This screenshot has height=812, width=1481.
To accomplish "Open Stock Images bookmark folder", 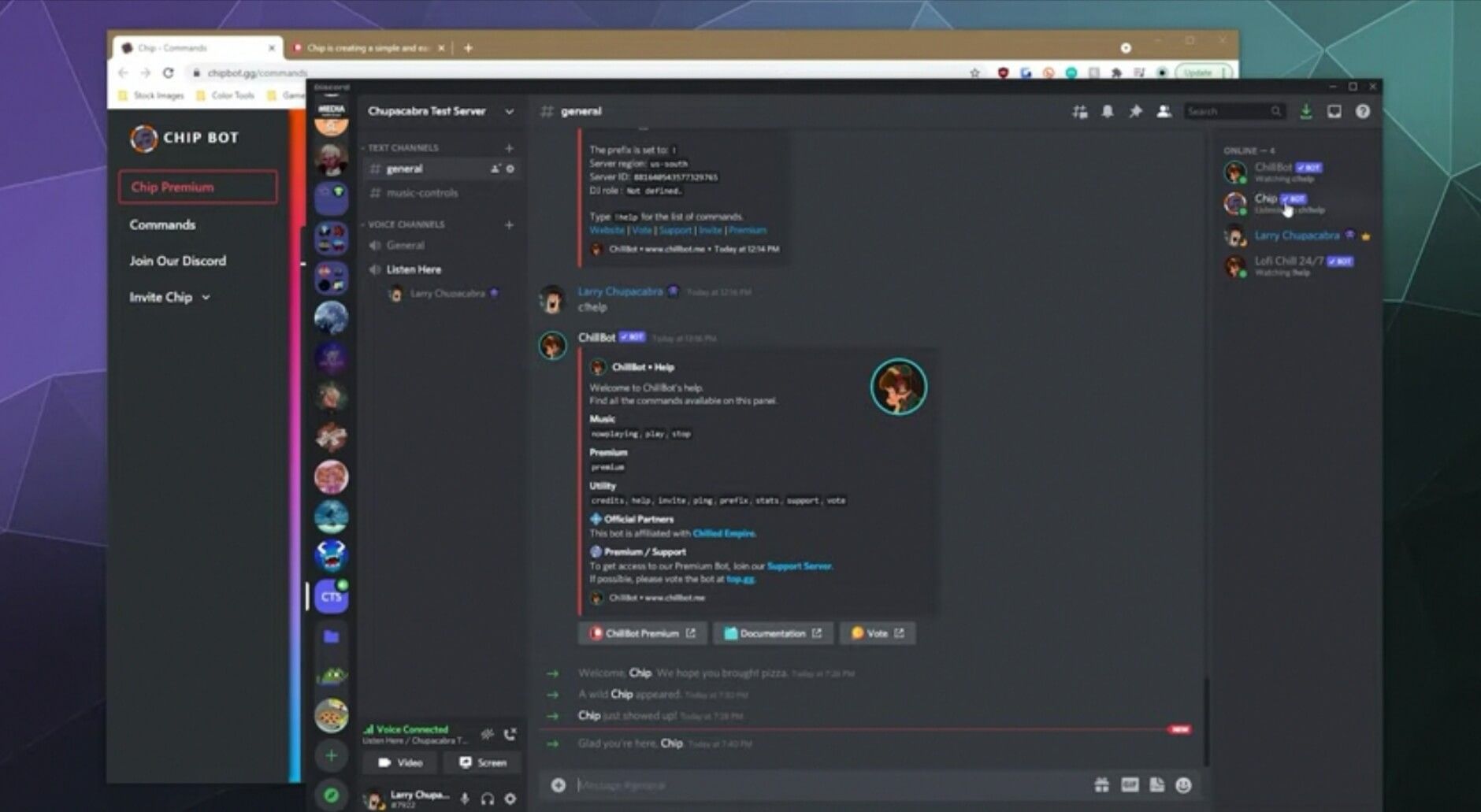I will tap(151, 95).
